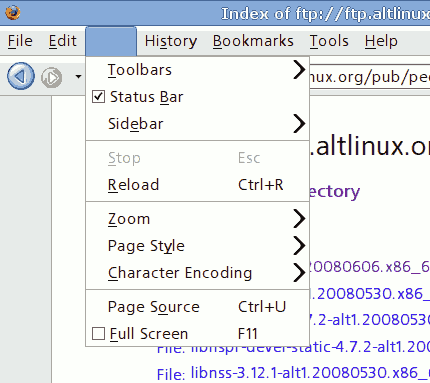
Task: Click the Index of ftp window title
Action: 326,14
